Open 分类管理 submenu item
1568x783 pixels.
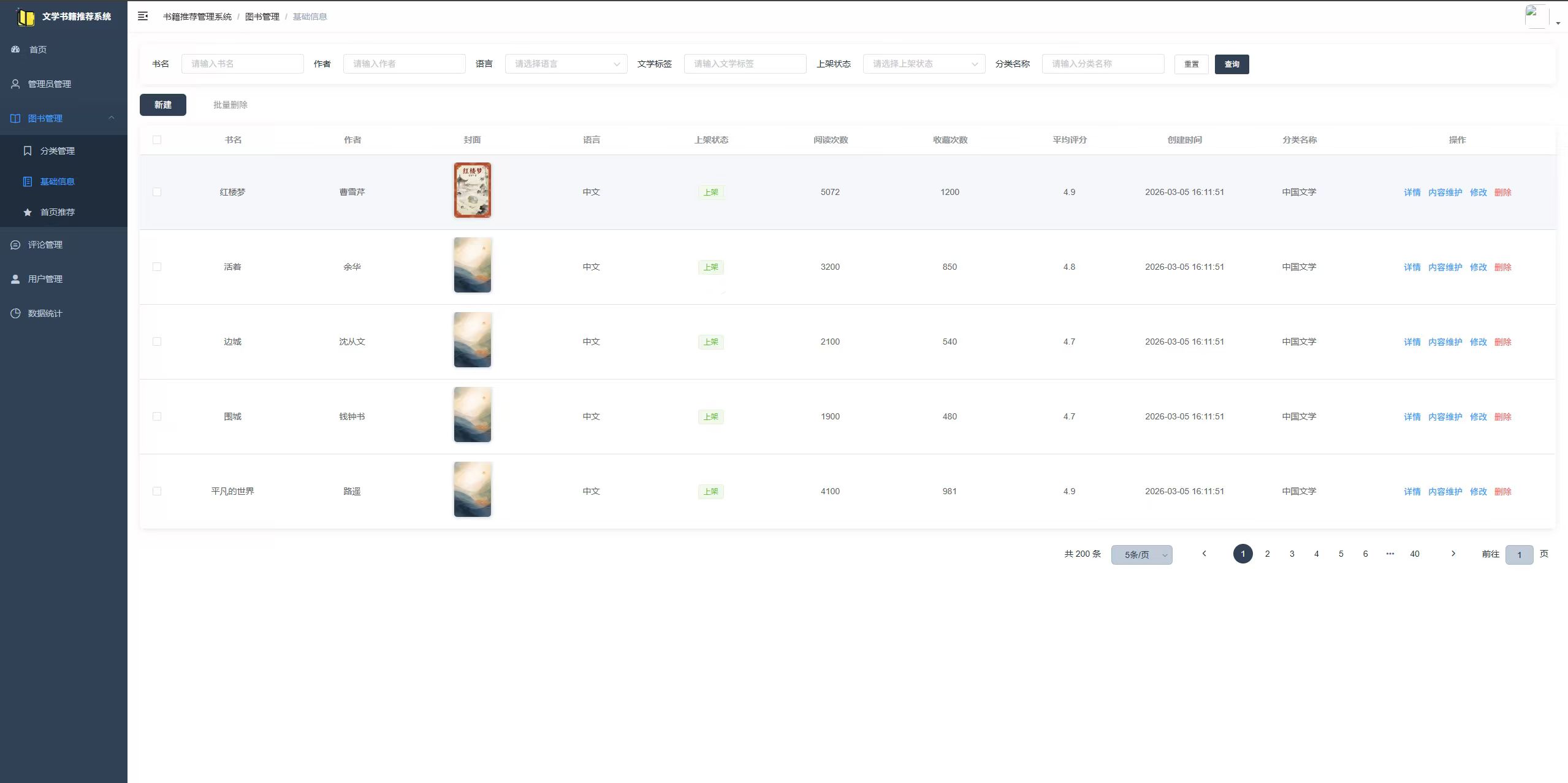(x=64, y=151)
